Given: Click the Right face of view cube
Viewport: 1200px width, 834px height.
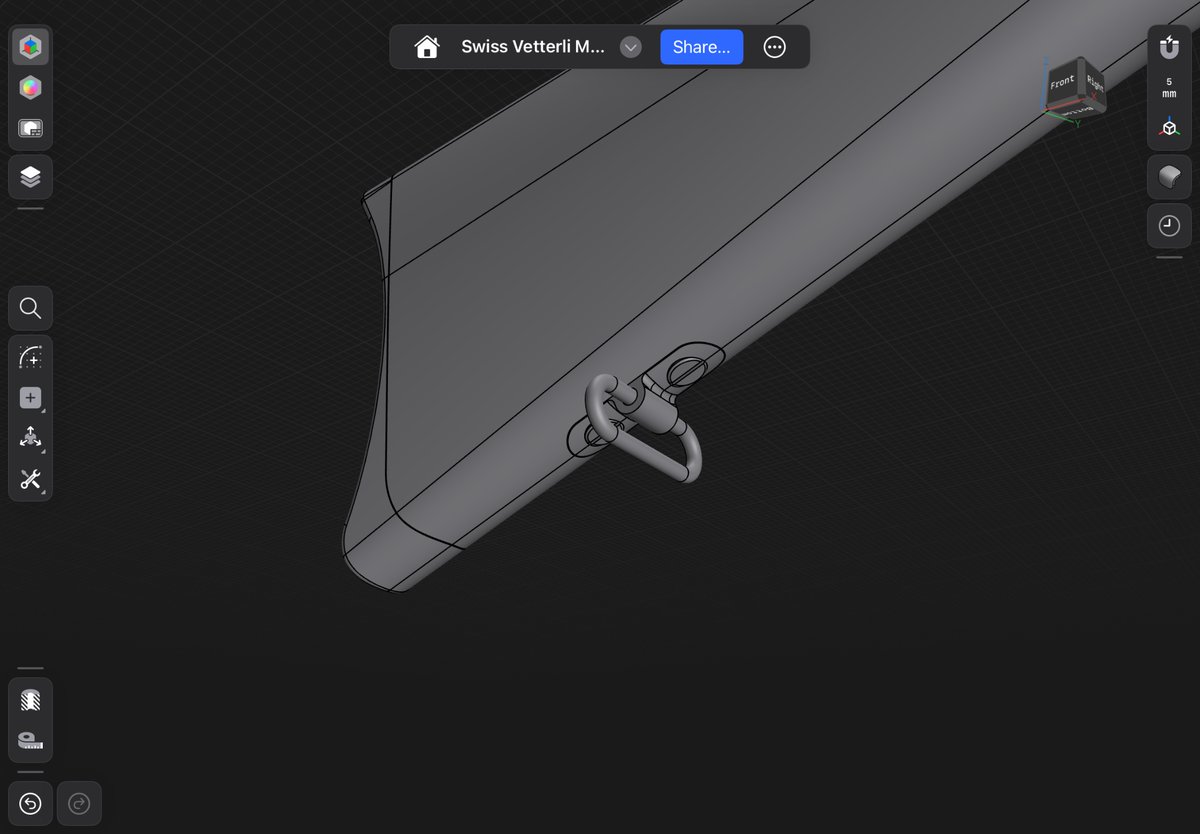Looking at the screenshot, I should 1094,86.
